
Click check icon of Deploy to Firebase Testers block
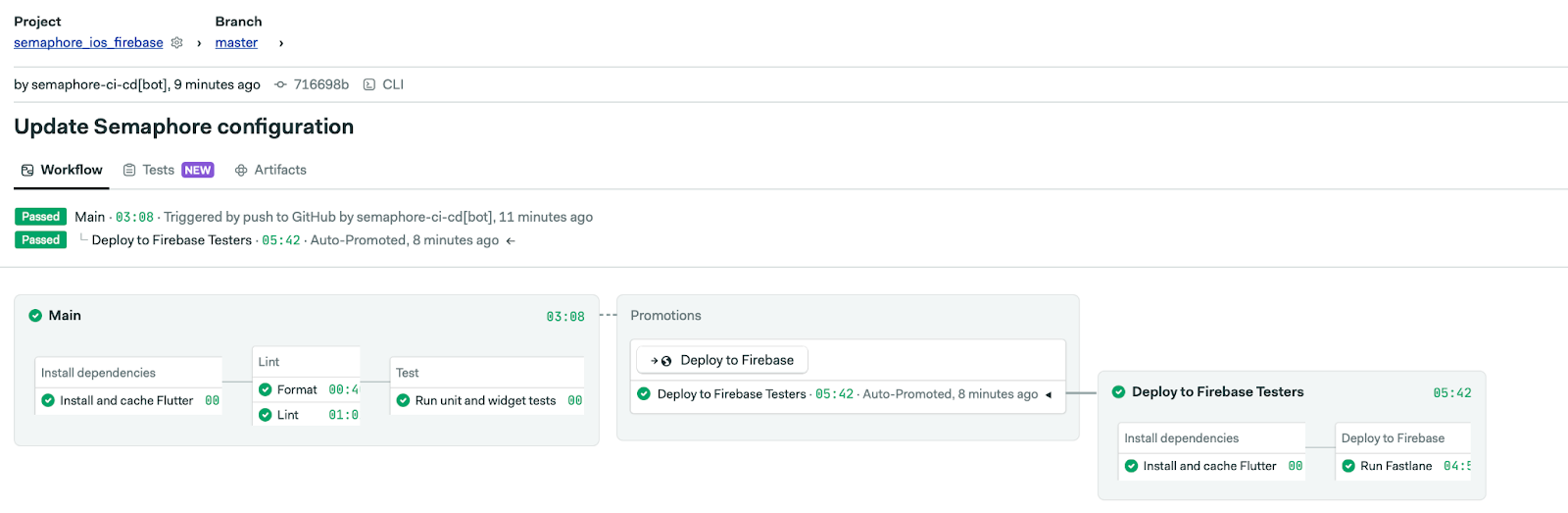coord(1118,391)
